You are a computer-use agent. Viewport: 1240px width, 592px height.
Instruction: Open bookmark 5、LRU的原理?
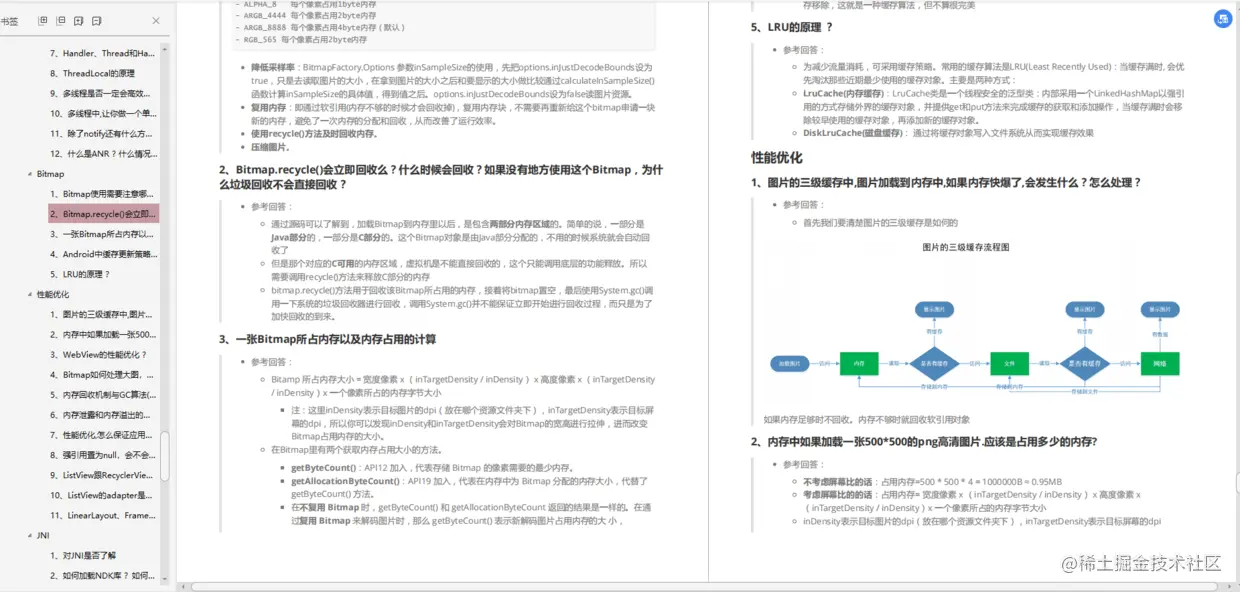coord(80,274)
